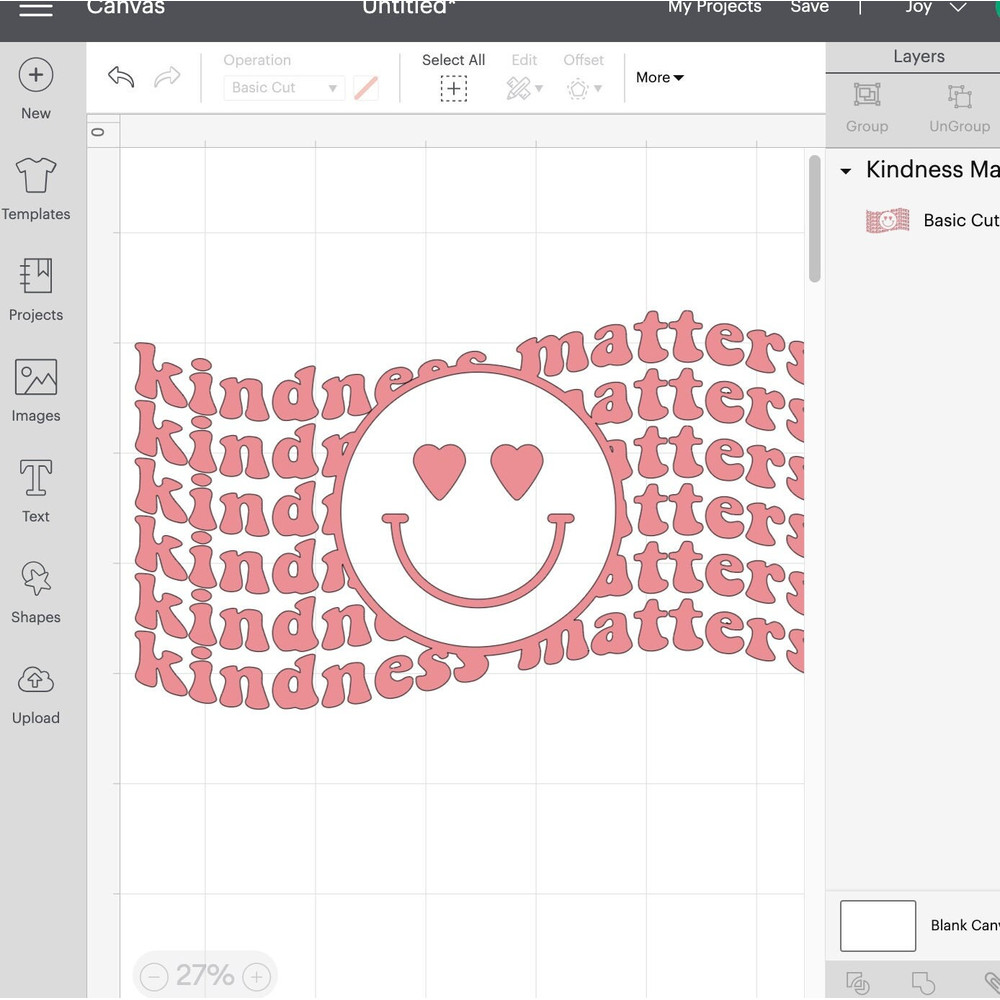This screenshot has height=1000, width=1000.
Task: Open the Templates panel
Action: pos(35,189)
